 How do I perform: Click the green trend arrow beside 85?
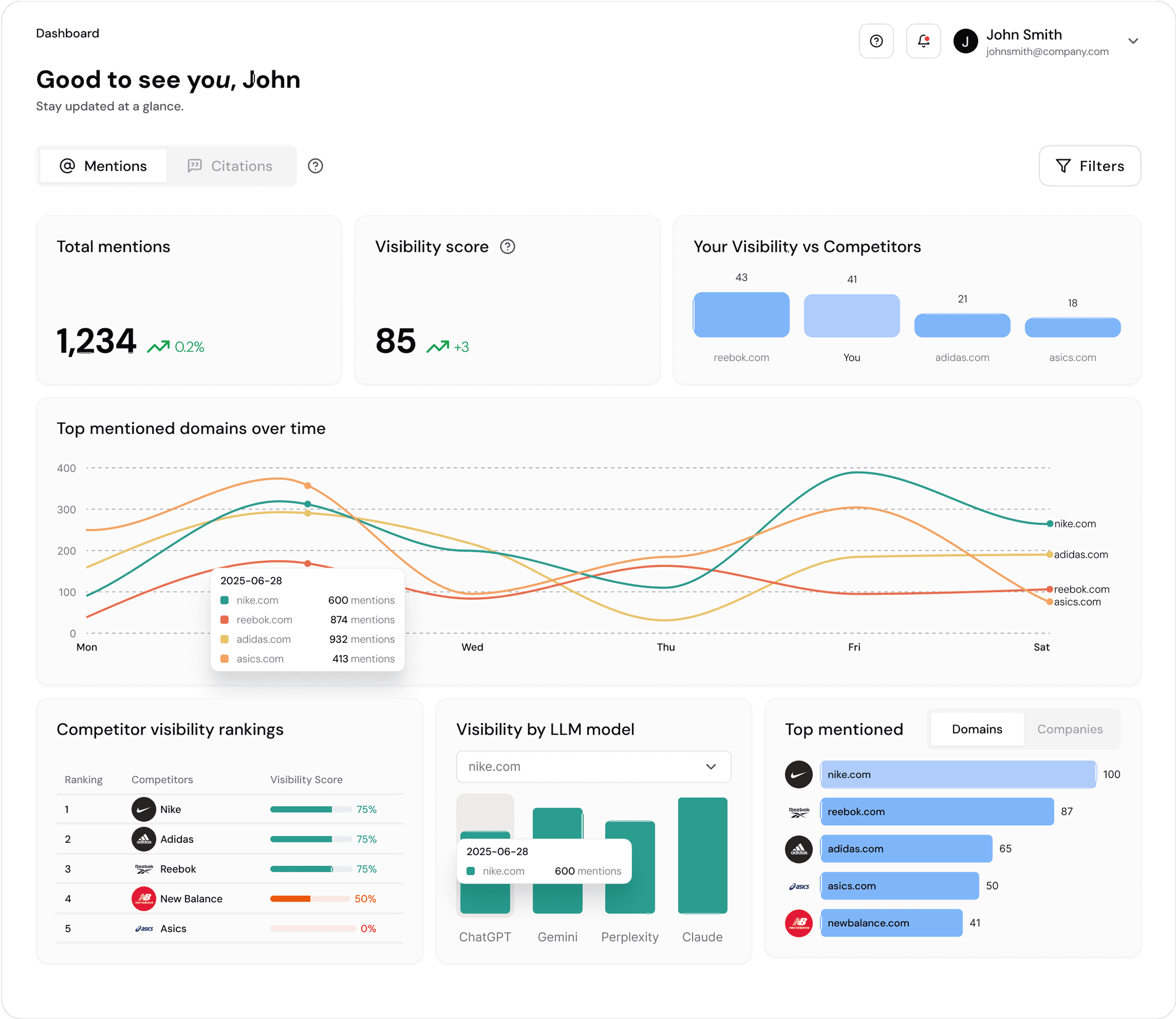[438, 346]
